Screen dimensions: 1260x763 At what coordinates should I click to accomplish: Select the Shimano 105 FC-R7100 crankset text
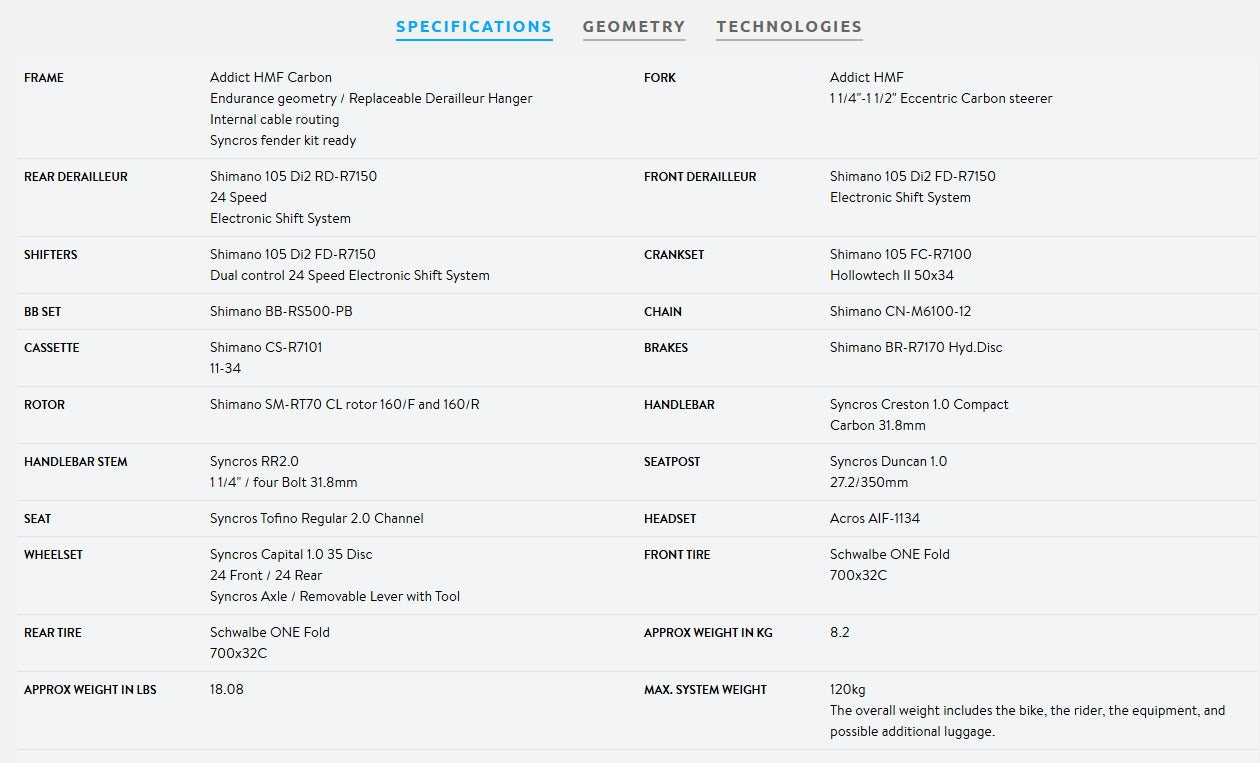point(900,254)
